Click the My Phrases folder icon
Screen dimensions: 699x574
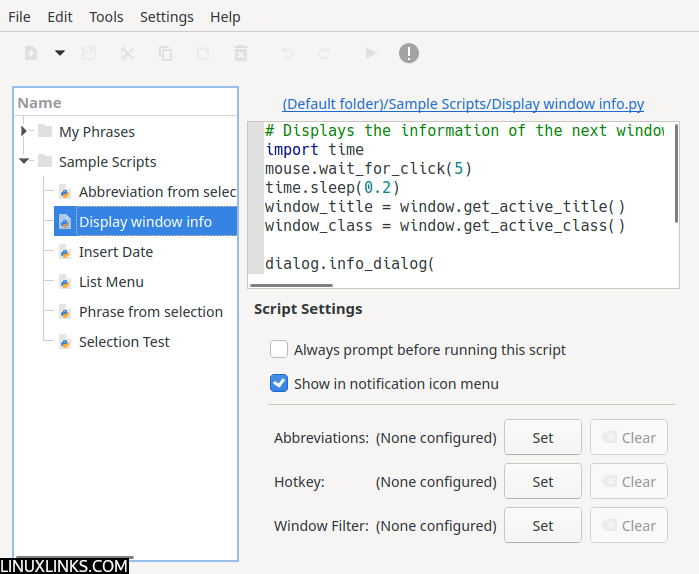point(45,131)
